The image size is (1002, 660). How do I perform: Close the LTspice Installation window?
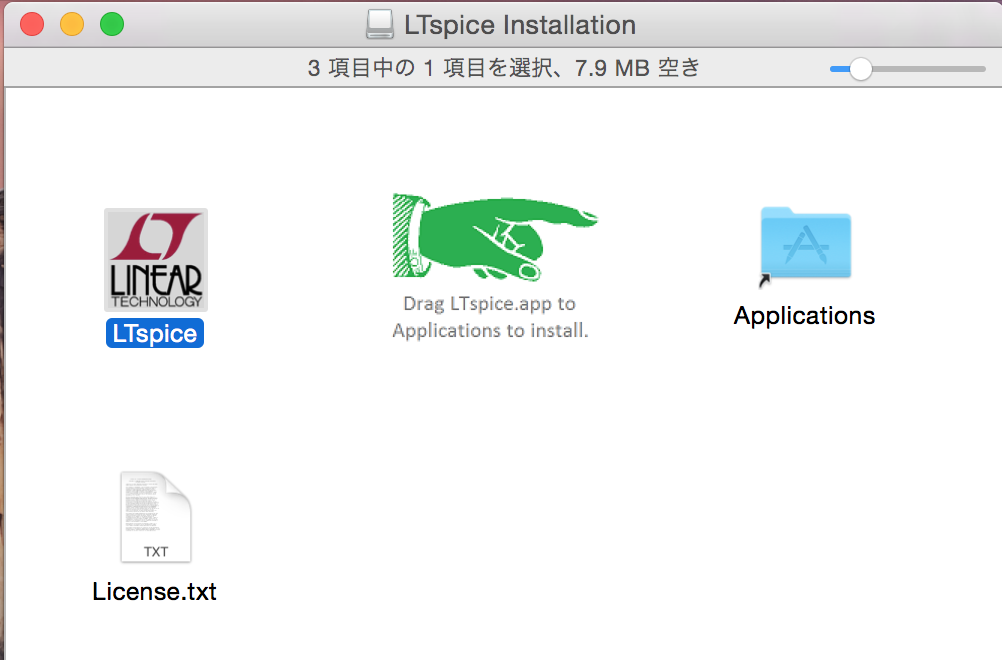32,25
